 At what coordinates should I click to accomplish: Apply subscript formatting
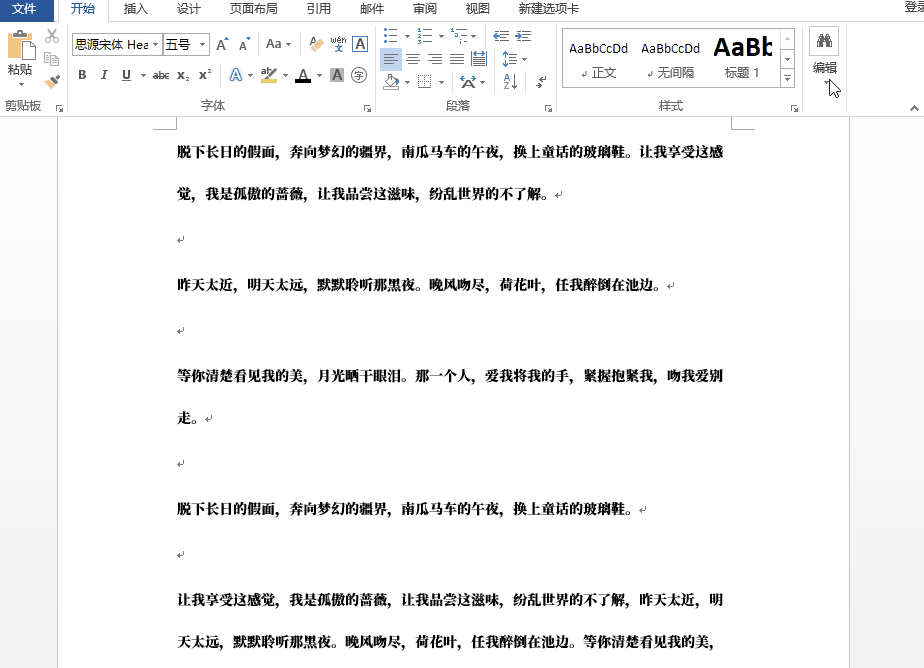pyautogui.click(x=183, y=75)
